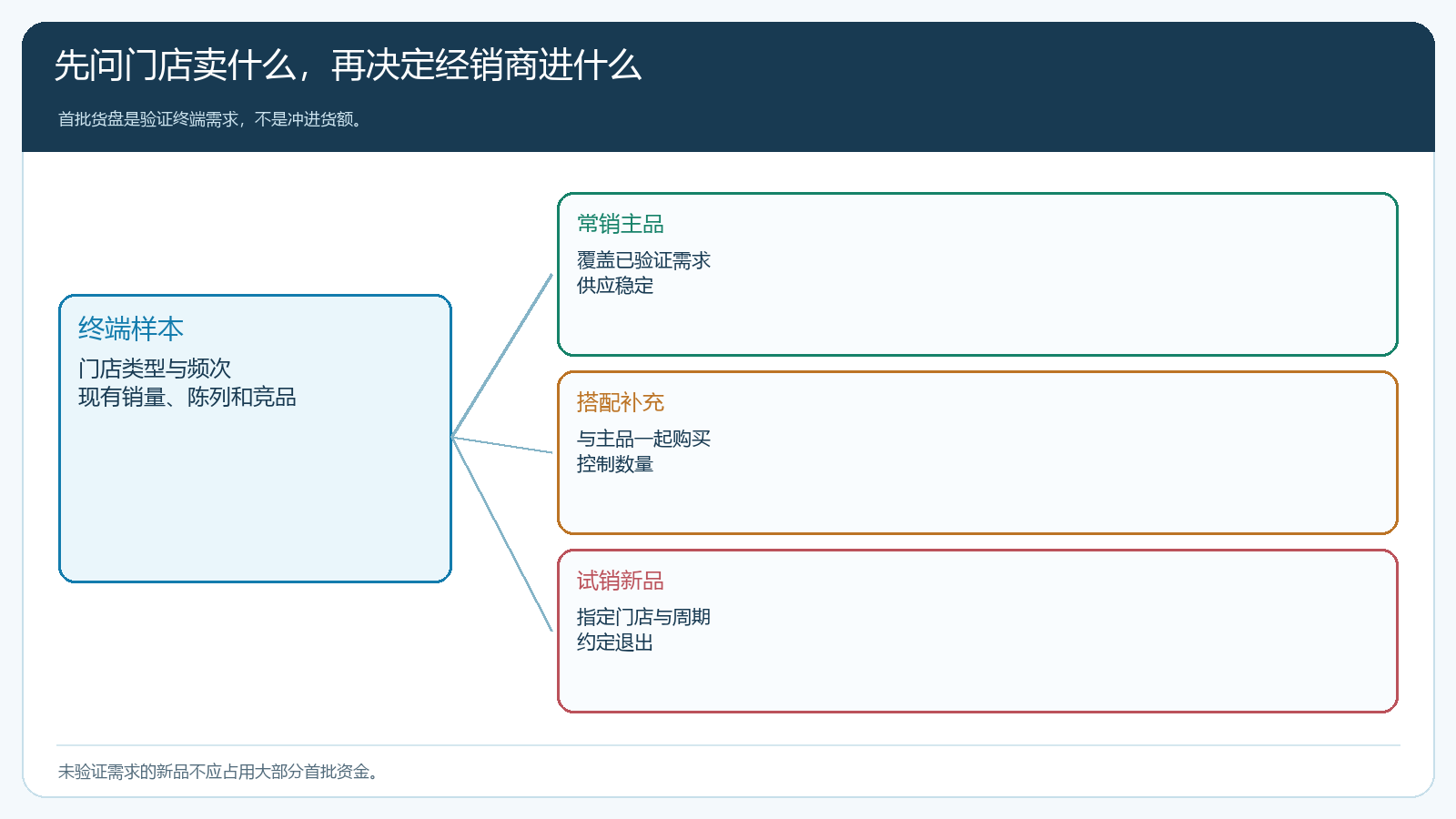1456x819 pixels.
Task: Select the 搭配补充 card heading
Action: point(621,402)
